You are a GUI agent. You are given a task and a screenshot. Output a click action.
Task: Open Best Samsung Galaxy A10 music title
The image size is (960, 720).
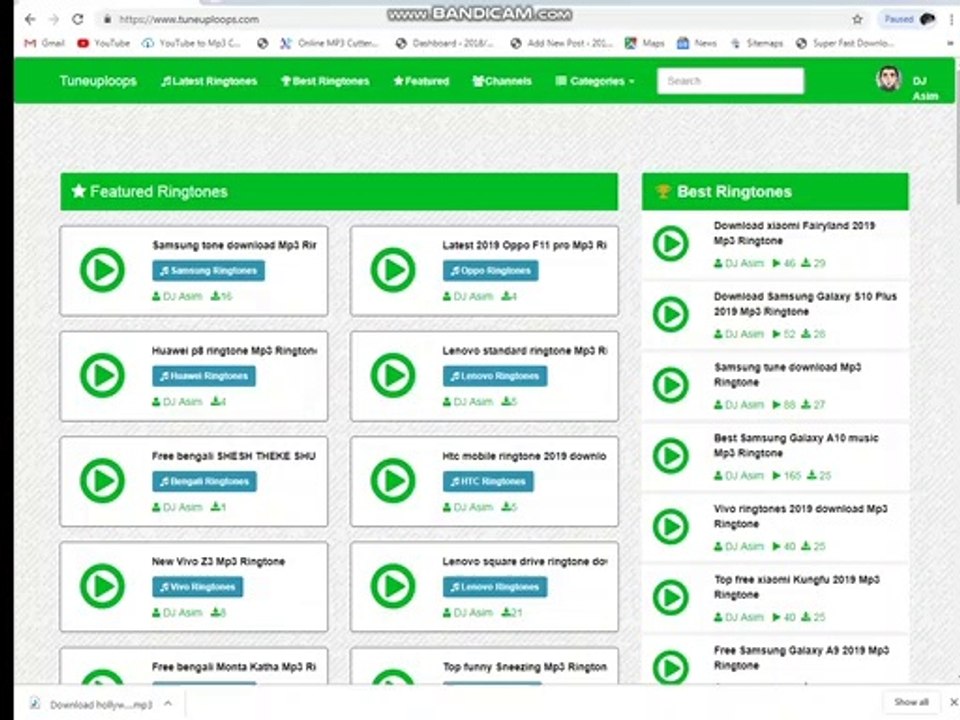point(796,446)
